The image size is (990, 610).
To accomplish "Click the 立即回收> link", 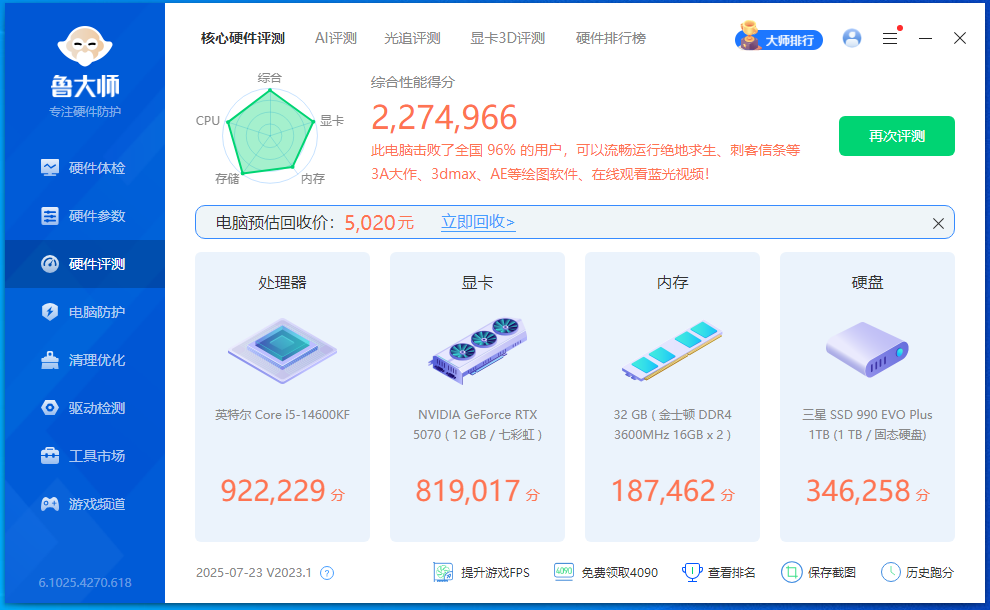I will (478, 222).
